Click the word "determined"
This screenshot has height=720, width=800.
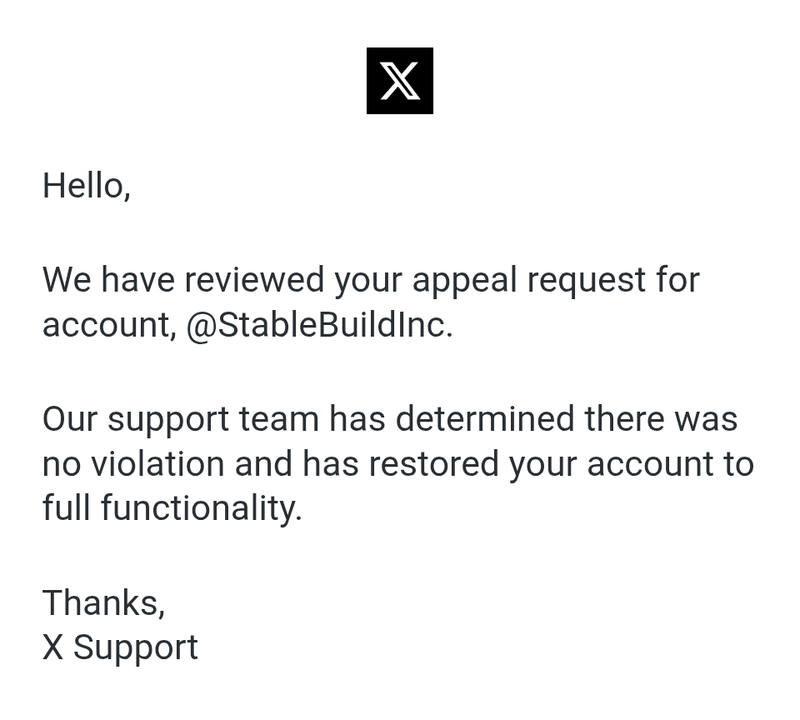click(485, 418)
